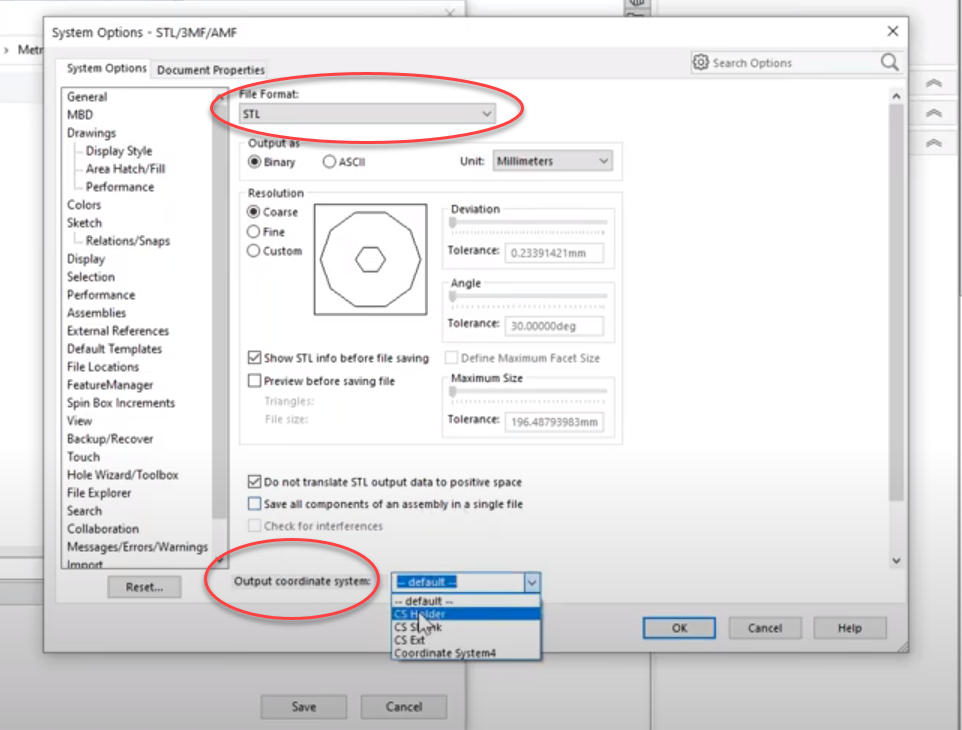Viewport: 962px width, 730px height.
Task: Click the Reset button
Action: [144, 587]
